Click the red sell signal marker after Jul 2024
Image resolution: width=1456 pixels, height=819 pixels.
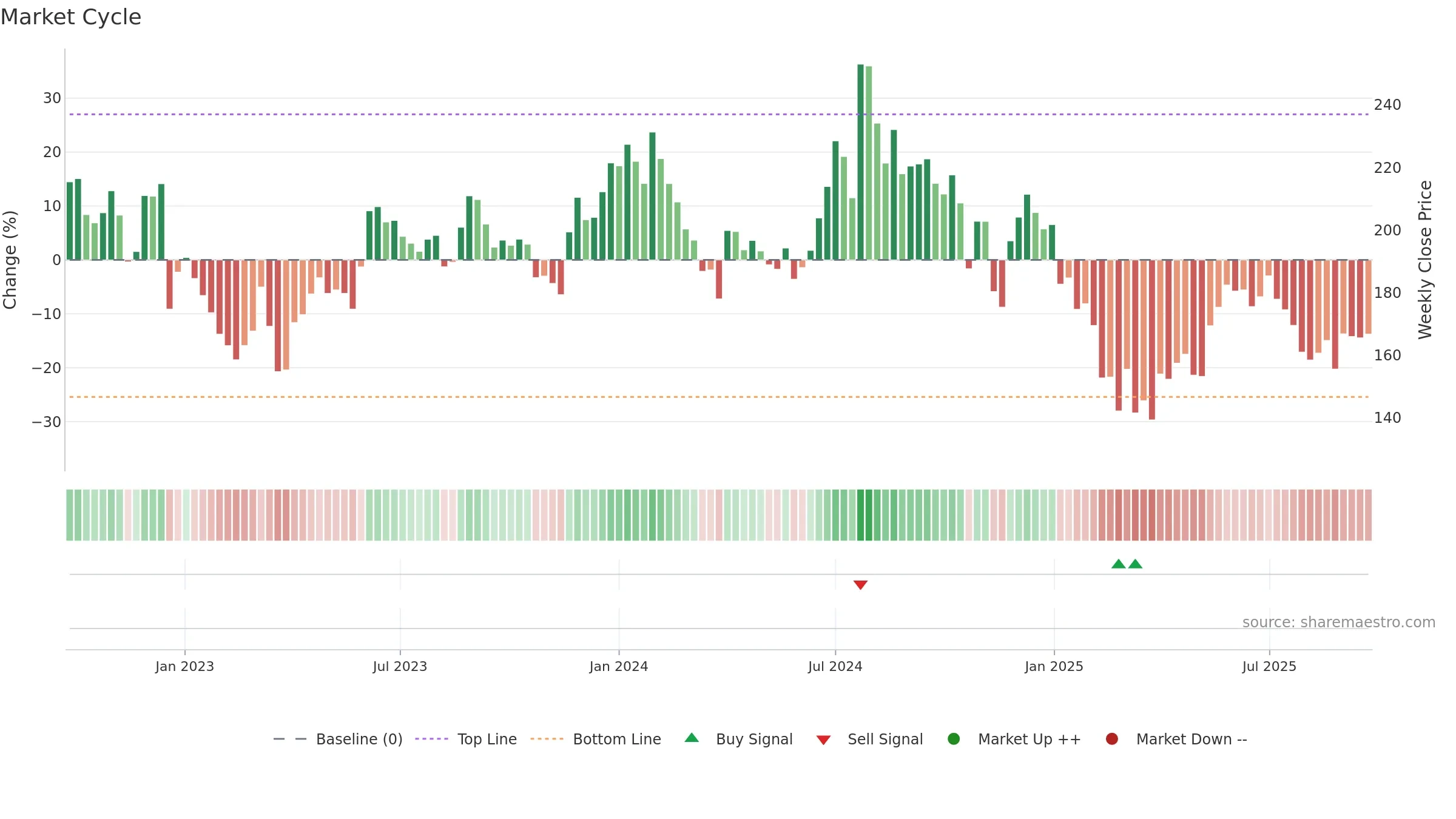point(860,585)
